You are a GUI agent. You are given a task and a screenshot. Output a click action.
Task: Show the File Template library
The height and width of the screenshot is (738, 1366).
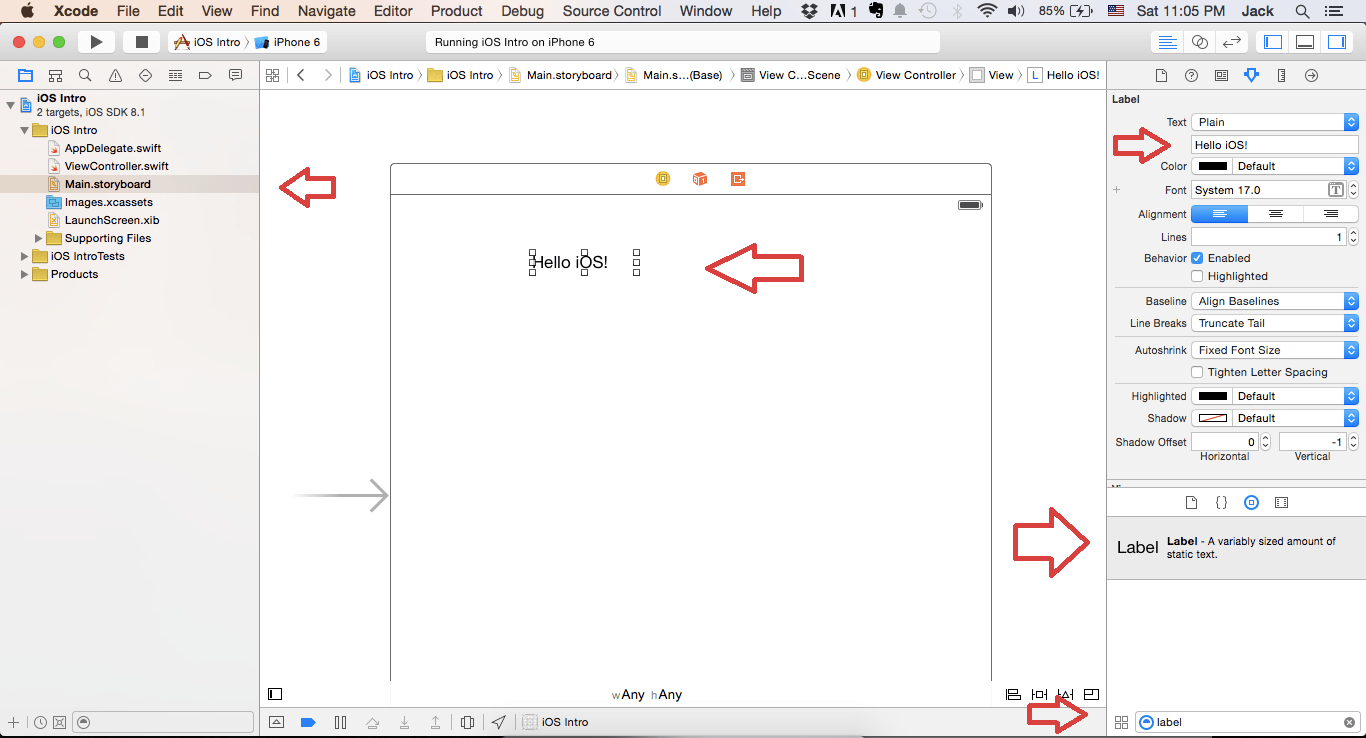1191,502
